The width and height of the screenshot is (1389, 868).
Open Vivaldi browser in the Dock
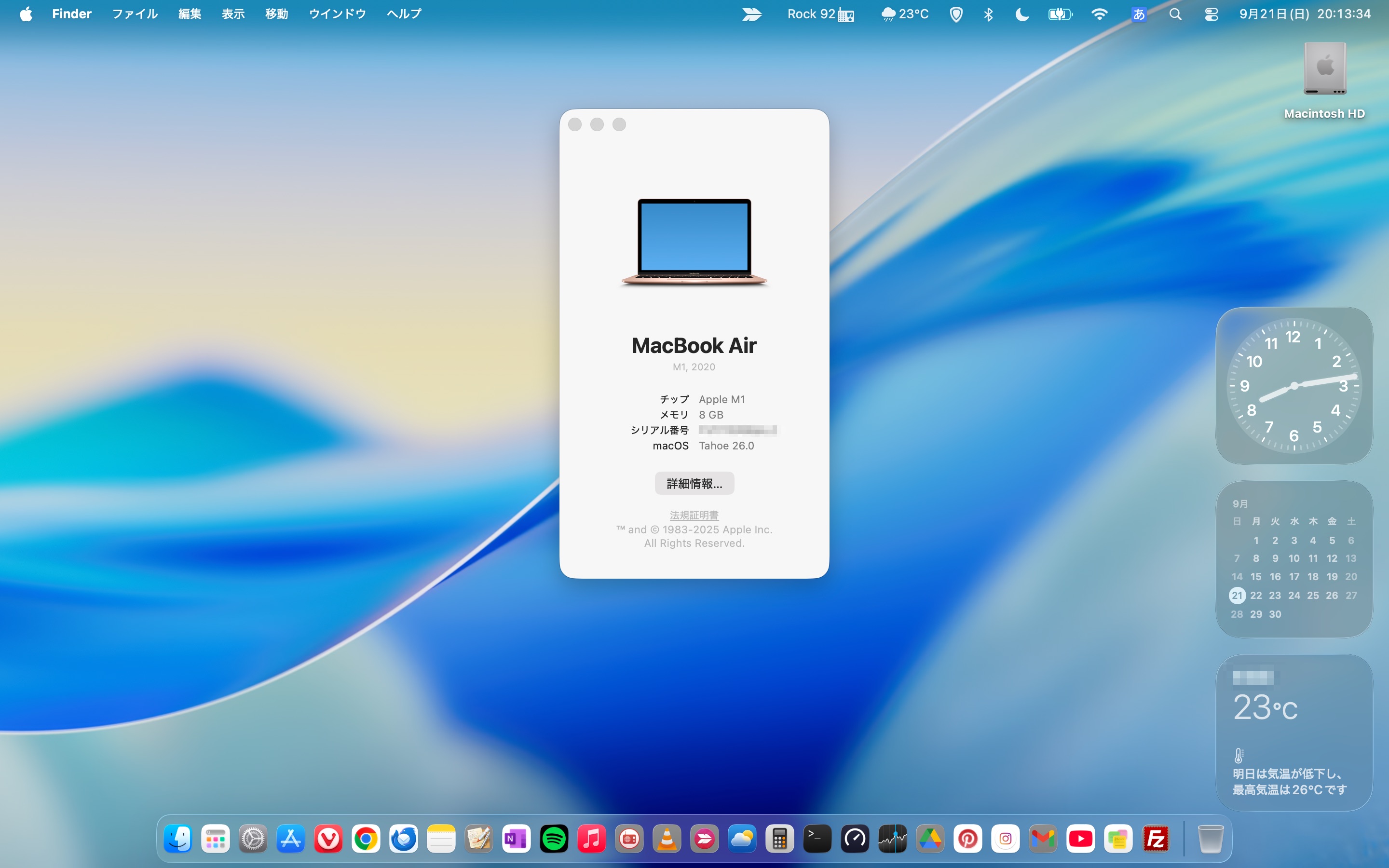pos(328,839)
